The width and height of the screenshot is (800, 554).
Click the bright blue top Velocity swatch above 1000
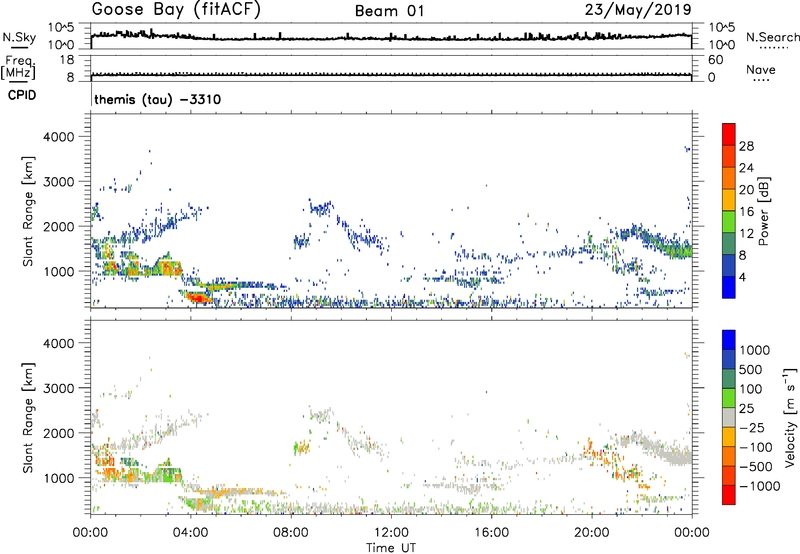point(729,340)
